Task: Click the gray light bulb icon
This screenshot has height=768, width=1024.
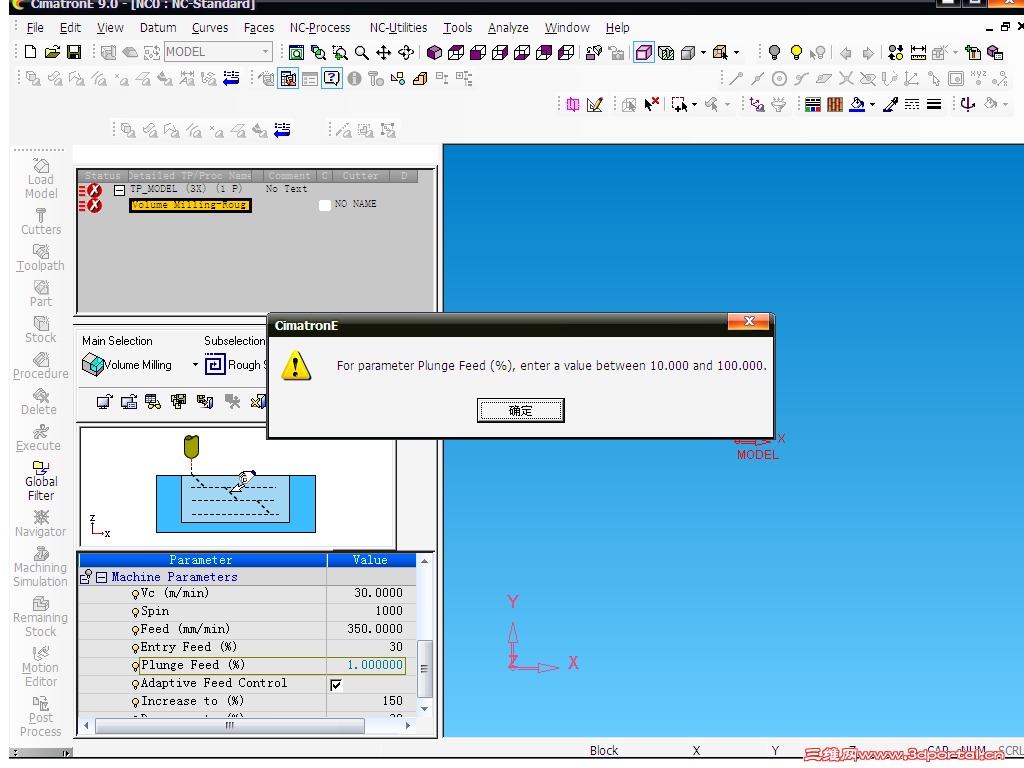Action: pyautogui.click(x=775, y=53)
